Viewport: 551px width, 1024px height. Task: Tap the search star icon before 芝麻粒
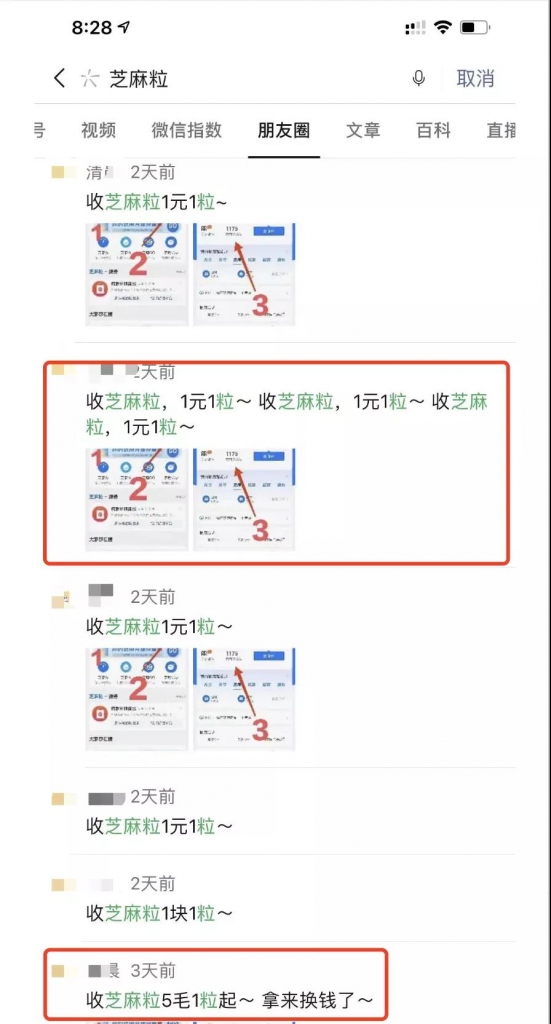tap(89, 79)
